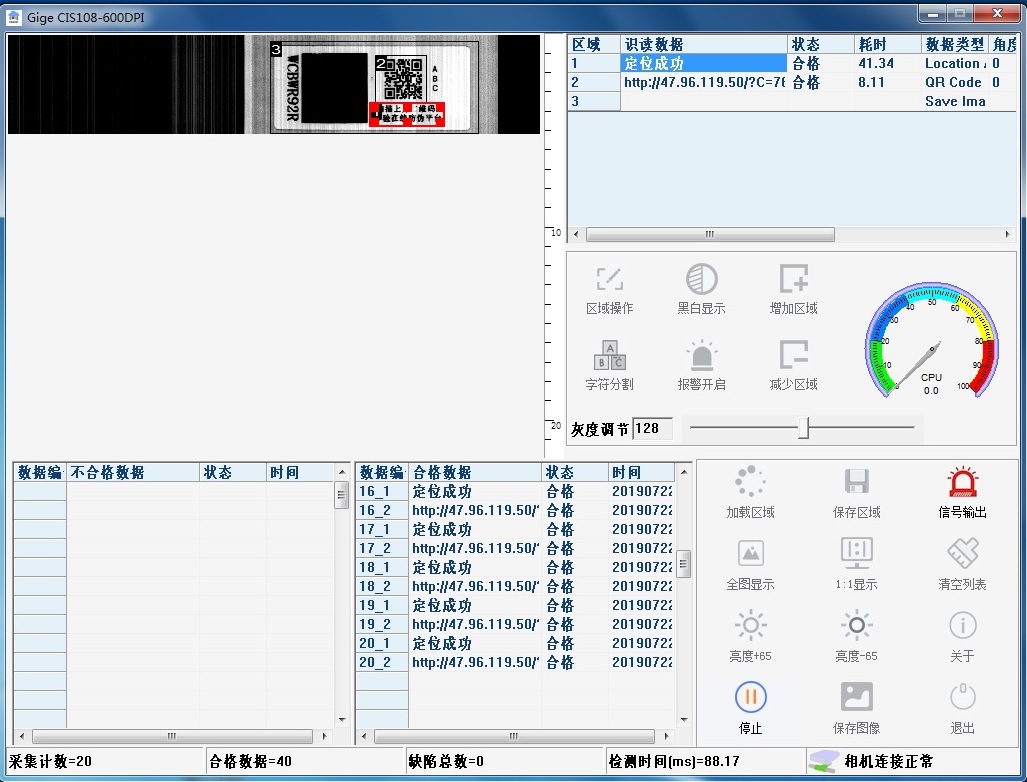Open 字符分割 character segmentation tool

tap(609, 357)
